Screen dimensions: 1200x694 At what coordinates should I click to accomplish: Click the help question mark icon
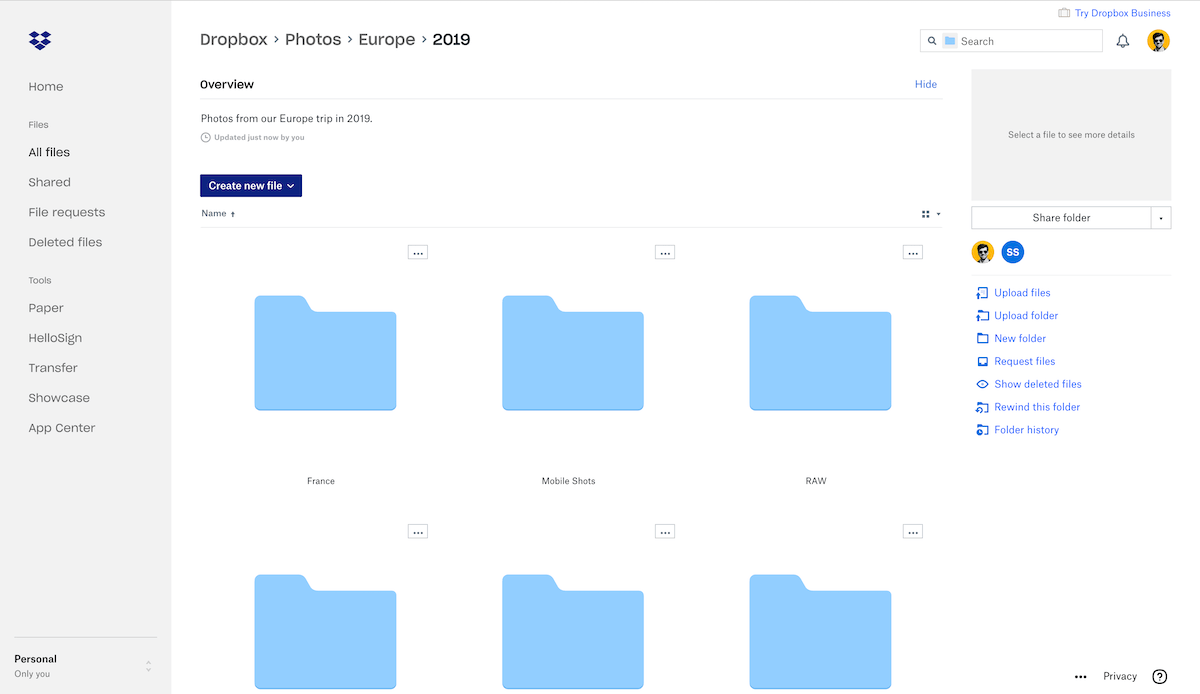pos(1160,676)
